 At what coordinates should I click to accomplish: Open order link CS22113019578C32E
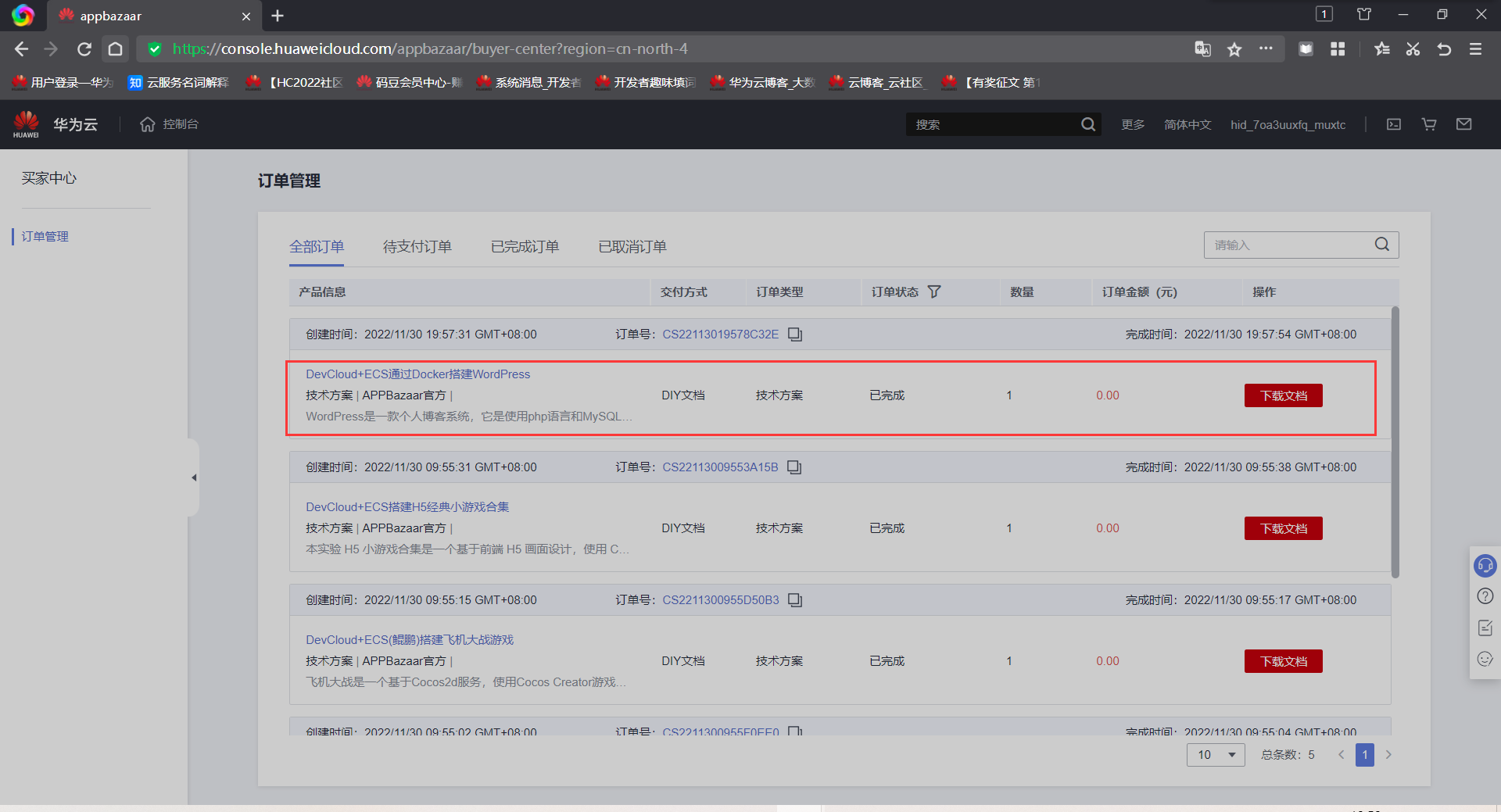721,334
